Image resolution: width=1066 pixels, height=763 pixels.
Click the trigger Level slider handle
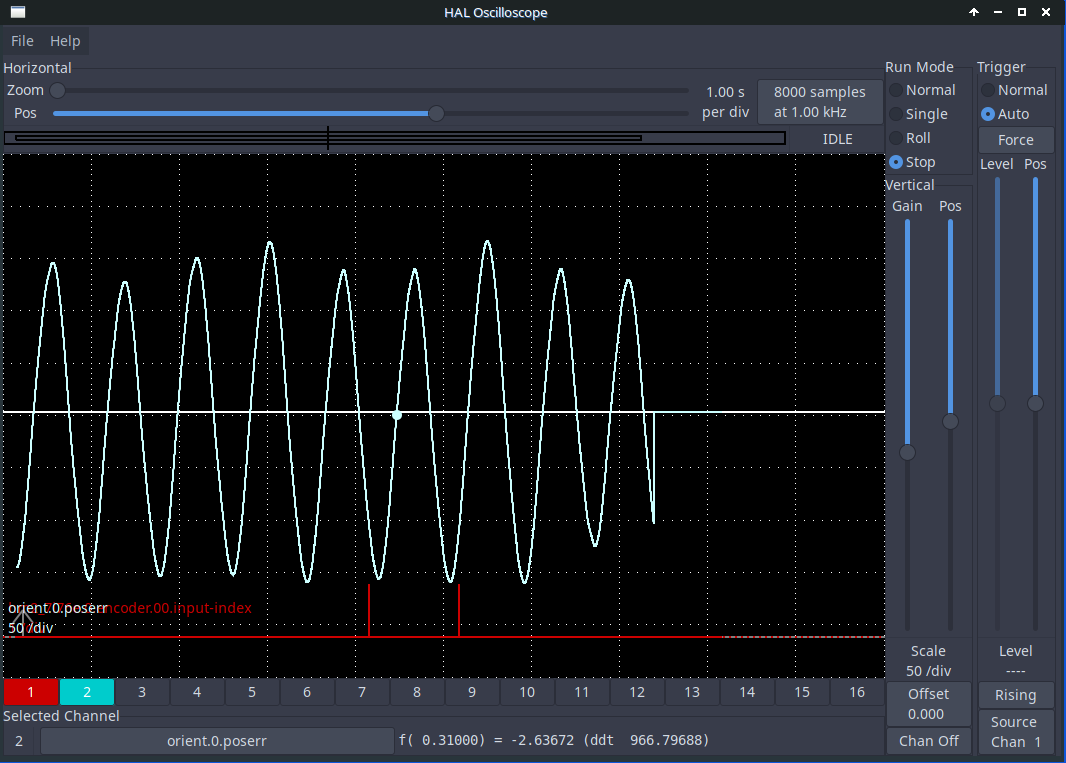tap(997, 404)
